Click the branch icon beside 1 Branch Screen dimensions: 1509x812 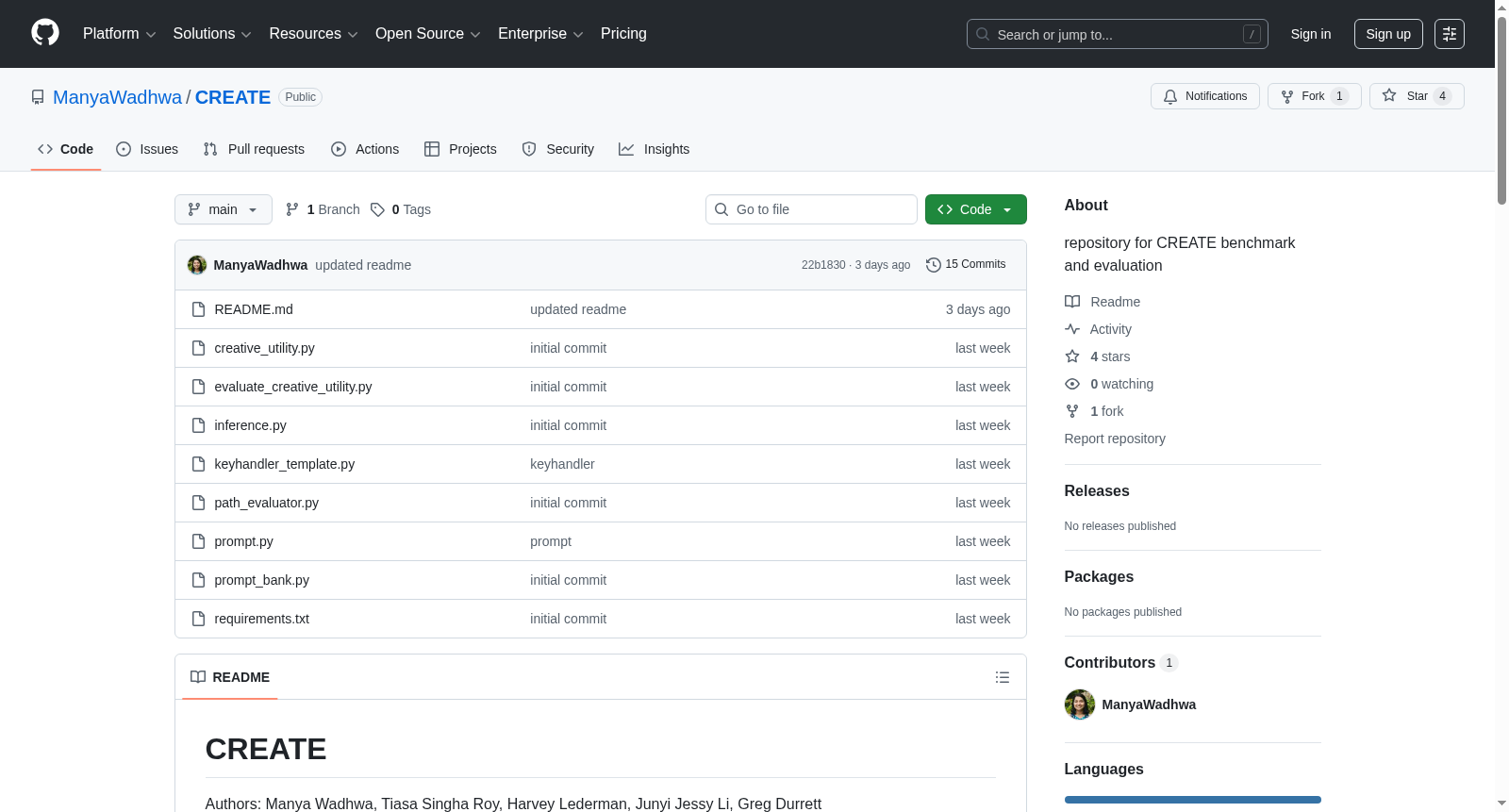pyautogui.click(x=292, y=209)
